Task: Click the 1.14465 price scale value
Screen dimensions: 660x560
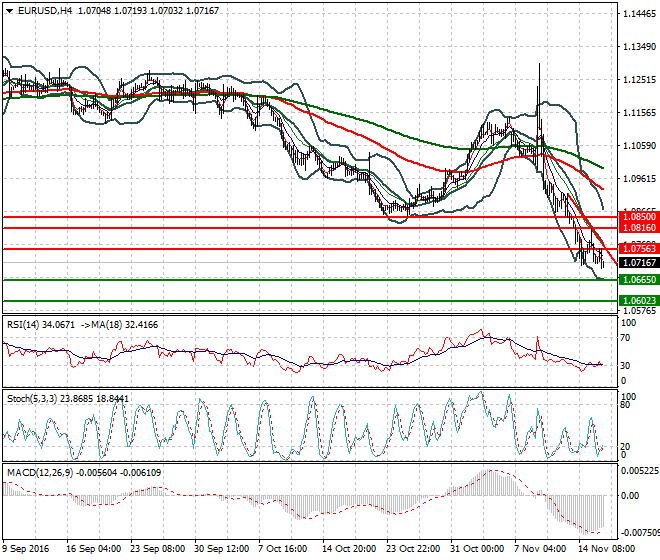Action: click(639, 14)
